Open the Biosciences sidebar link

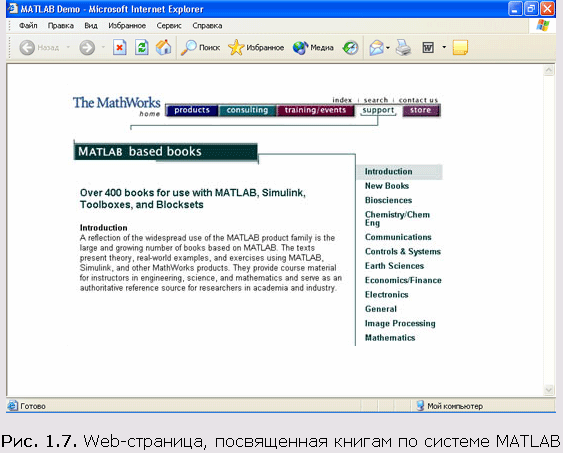coord(388,200)
